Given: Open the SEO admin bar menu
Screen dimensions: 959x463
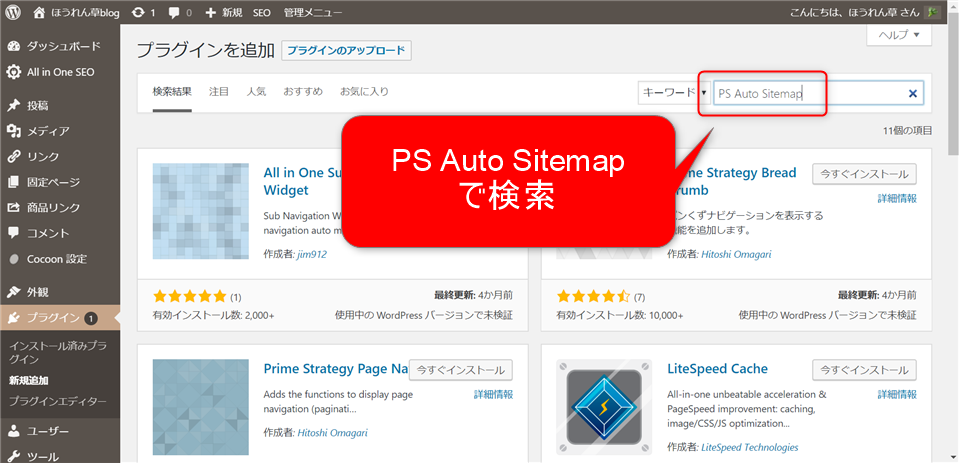Looking at the screenshot, I should click(262, 12).
